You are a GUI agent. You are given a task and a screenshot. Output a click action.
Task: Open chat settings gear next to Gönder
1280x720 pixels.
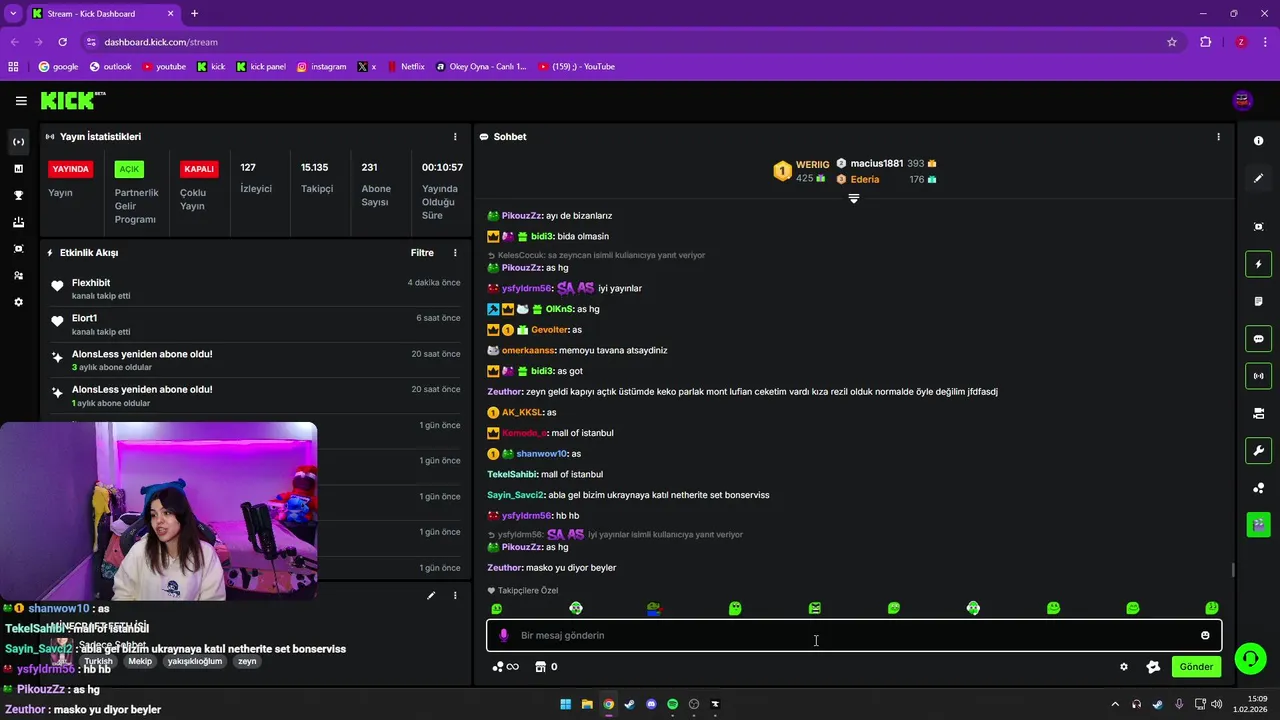[1124, 667]
